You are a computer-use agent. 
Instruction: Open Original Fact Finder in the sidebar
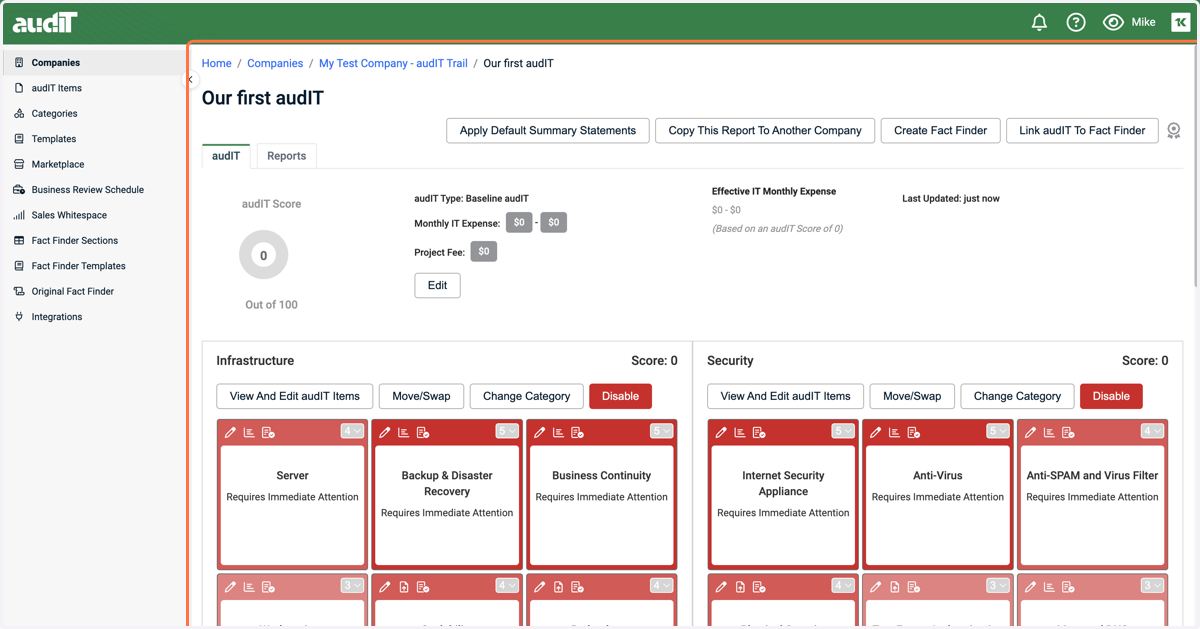point(93,291)
